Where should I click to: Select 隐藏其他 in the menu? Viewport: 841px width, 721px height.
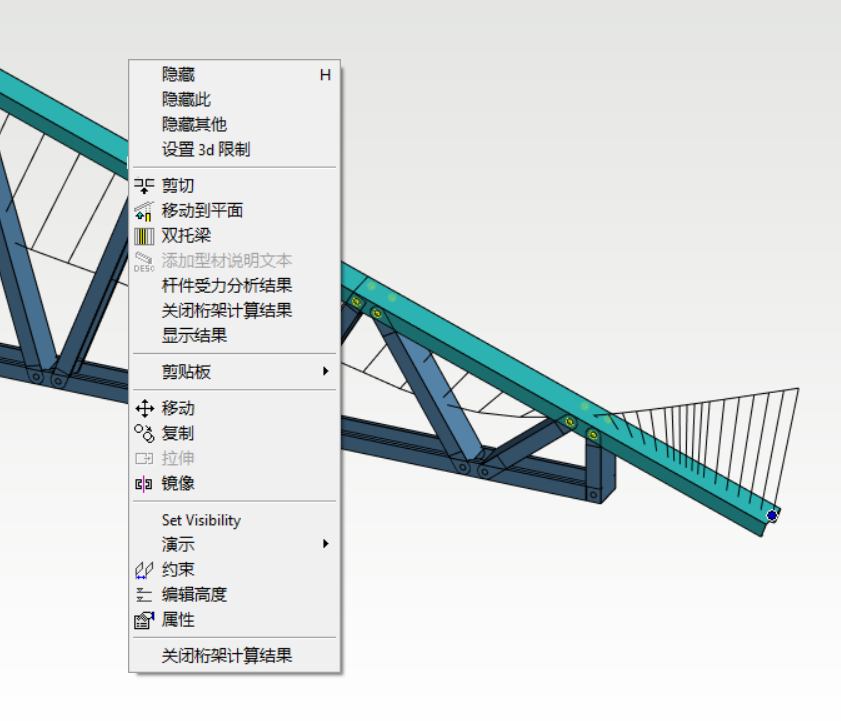click(x=234, y=124)
